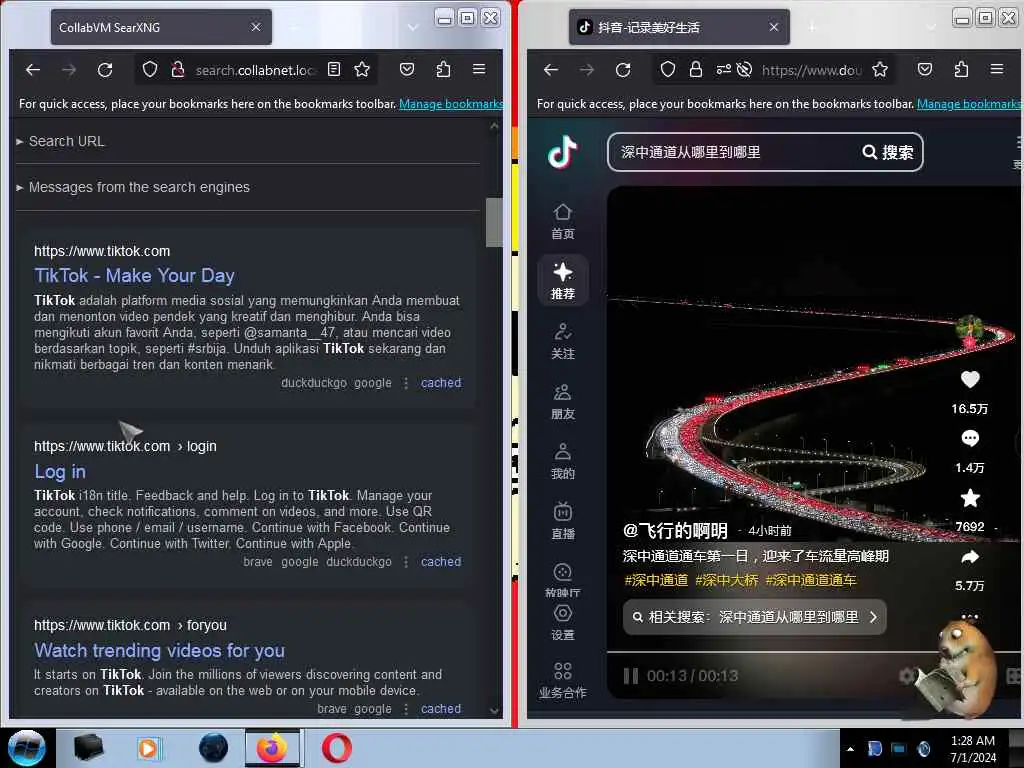Click Manage bookmarks in SearXNG window
This screenshot has width=1024, height=768.
[x=451, y=104]
